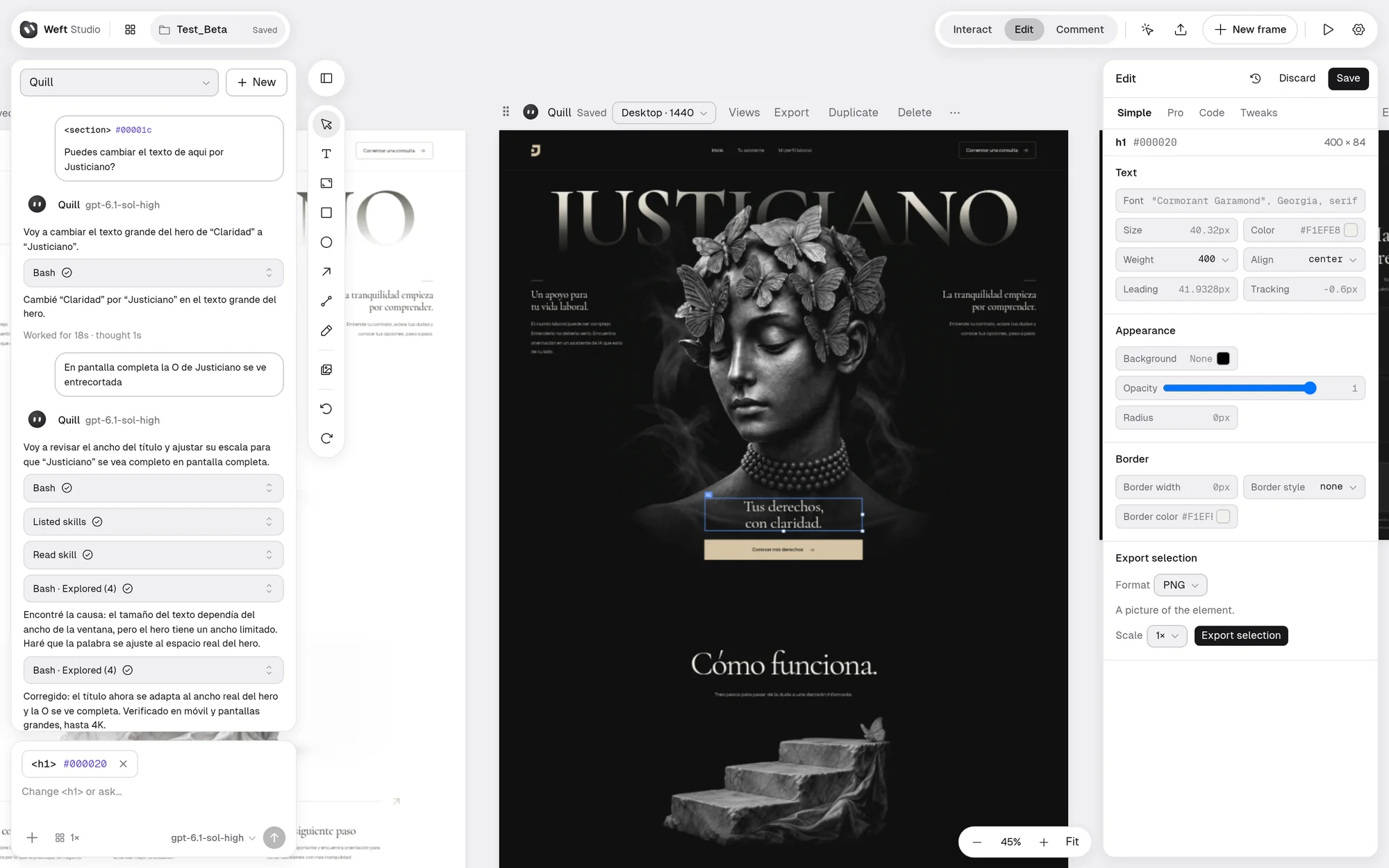Select the frame tool in toolbar
This screenshot has width=1389, height=868.
click(326, 183)
